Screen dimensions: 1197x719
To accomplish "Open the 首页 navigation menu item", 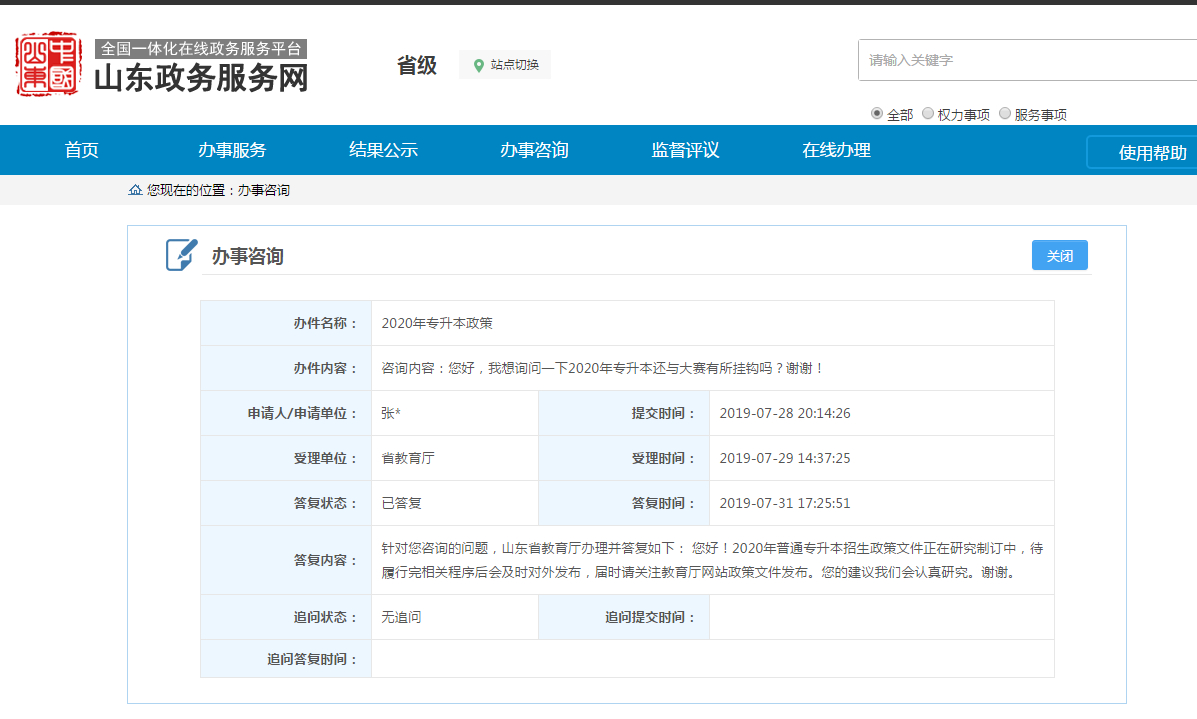I will click(81, 150).
